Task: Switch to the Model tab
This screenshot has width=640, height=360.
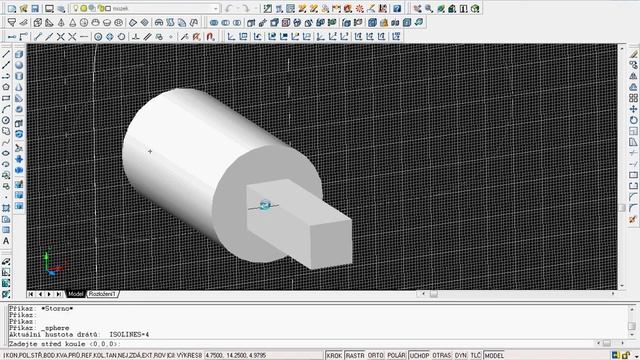Action: tap(76, 294)
